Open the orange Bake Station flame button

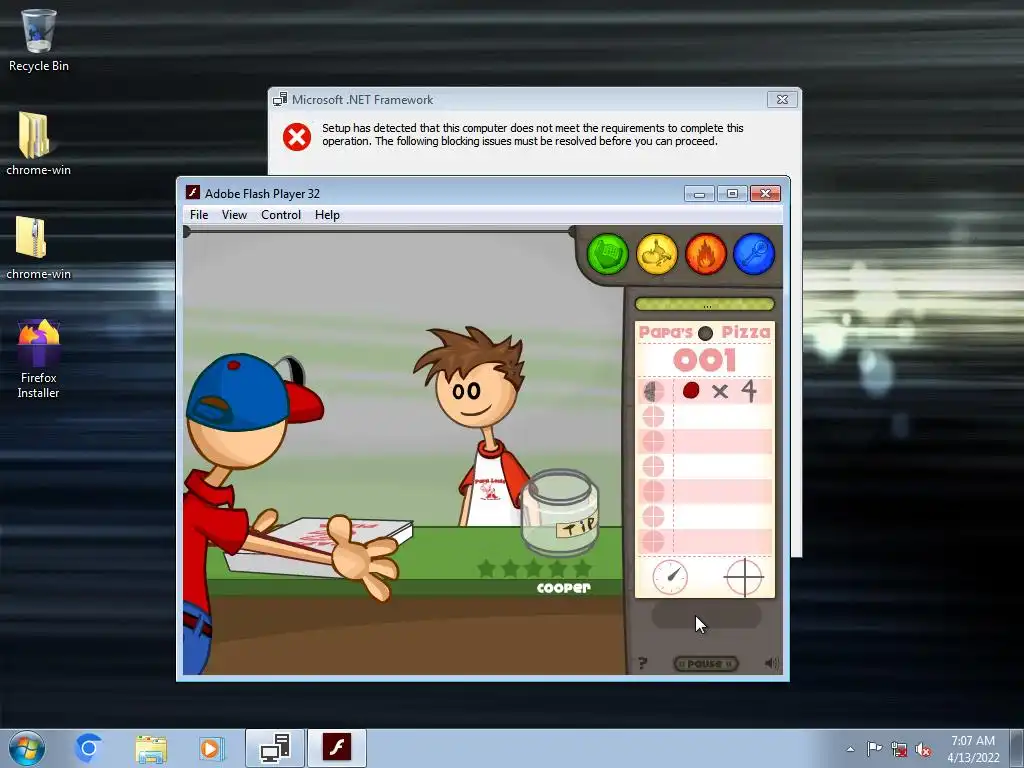pyautogui.click(x=705, y=254)
